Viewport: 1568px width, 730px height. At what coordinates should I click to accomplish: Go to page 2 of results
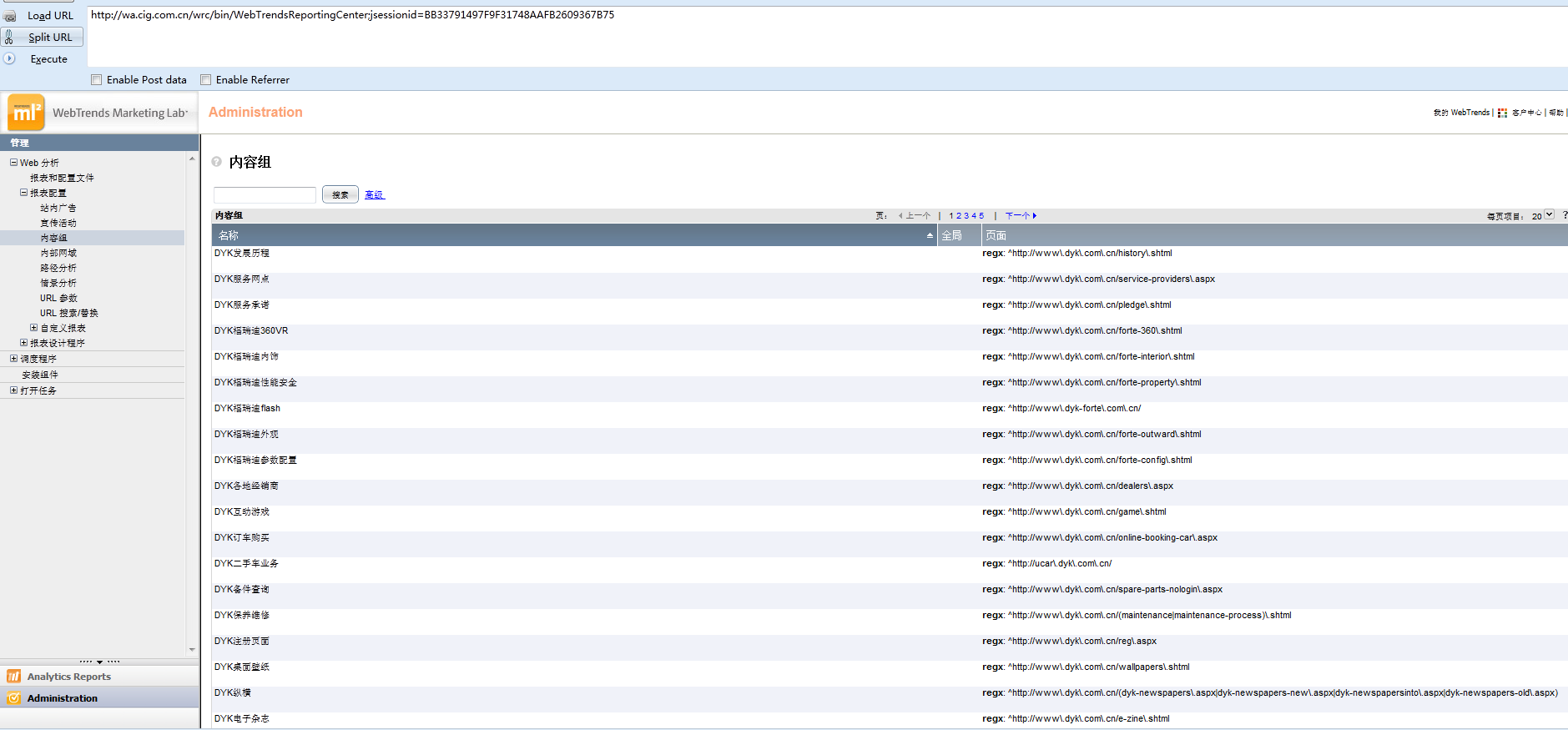coord(959,215)
